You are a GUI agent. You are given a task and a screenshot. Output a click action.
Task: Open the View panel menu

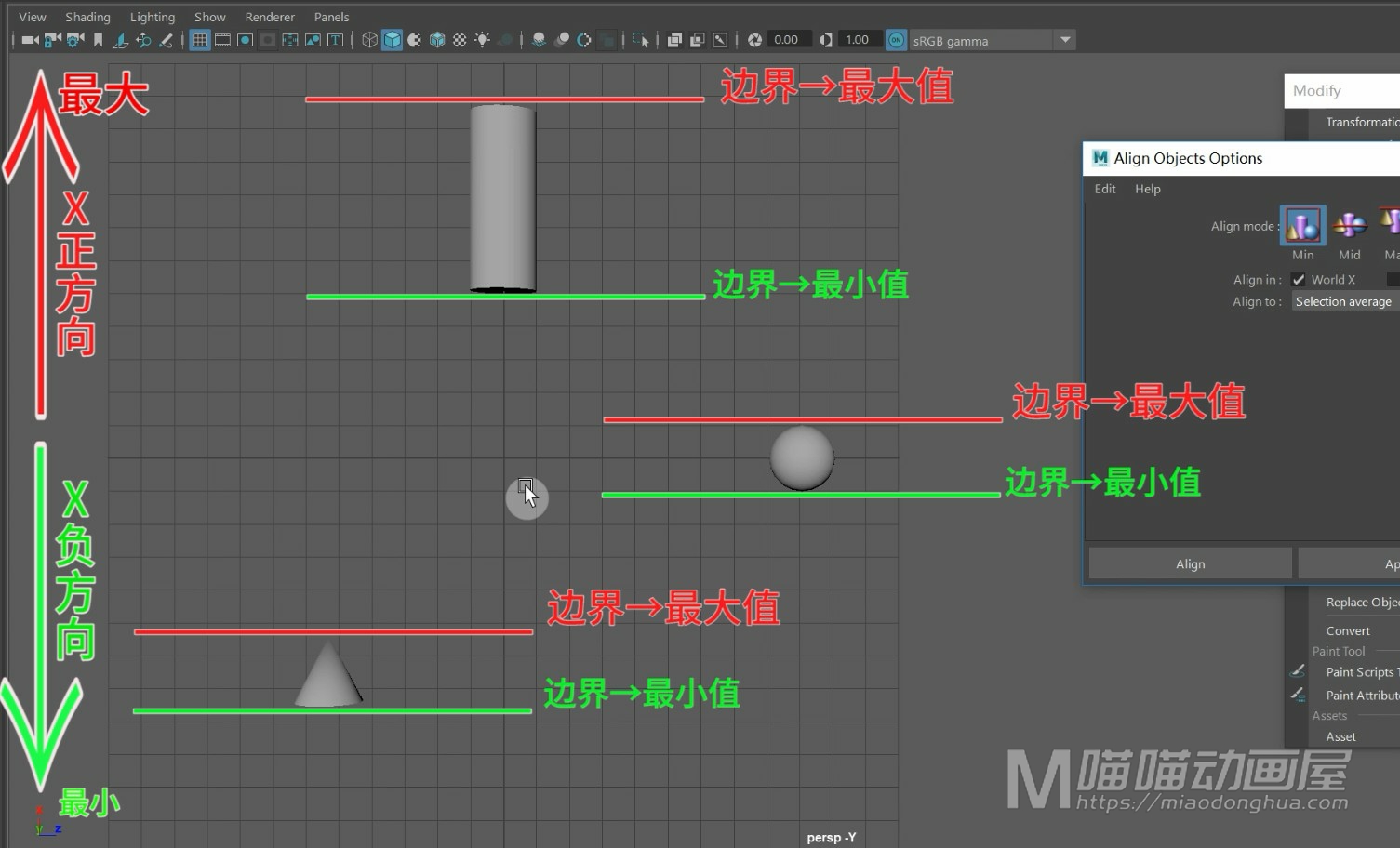click(x=33, y=17)
